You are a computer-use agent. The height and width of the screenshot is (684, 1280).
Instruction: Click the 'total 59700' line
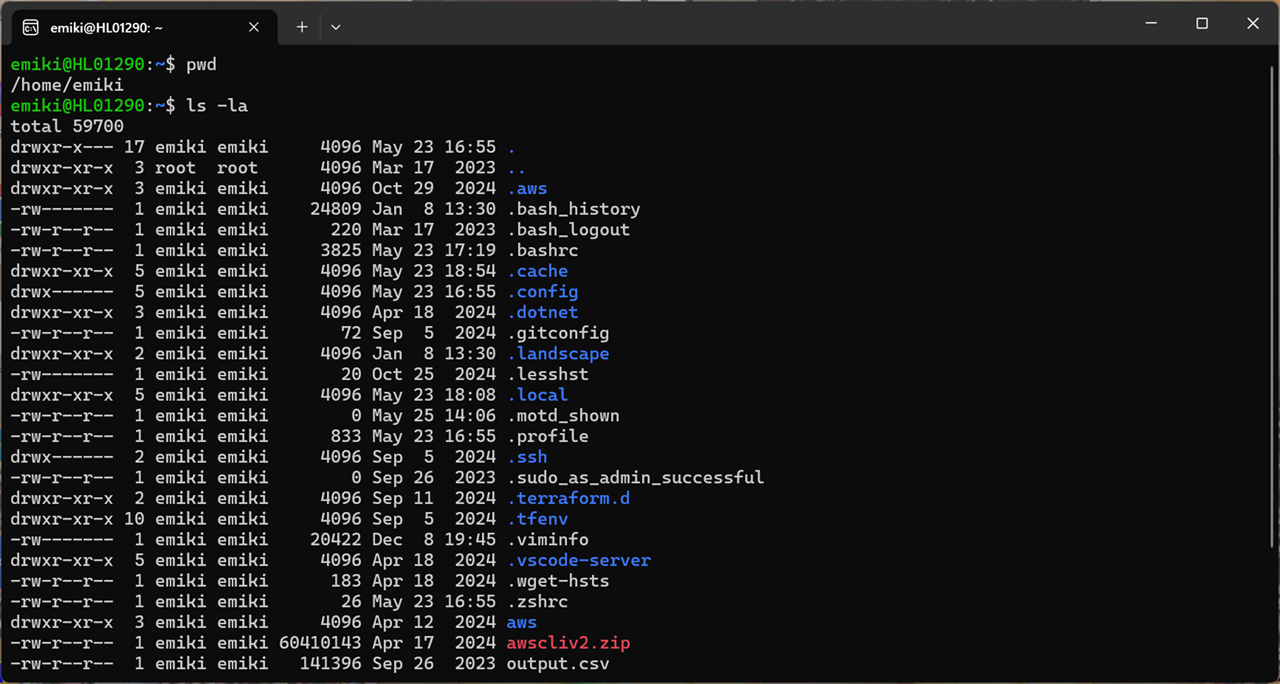[67, 127]
